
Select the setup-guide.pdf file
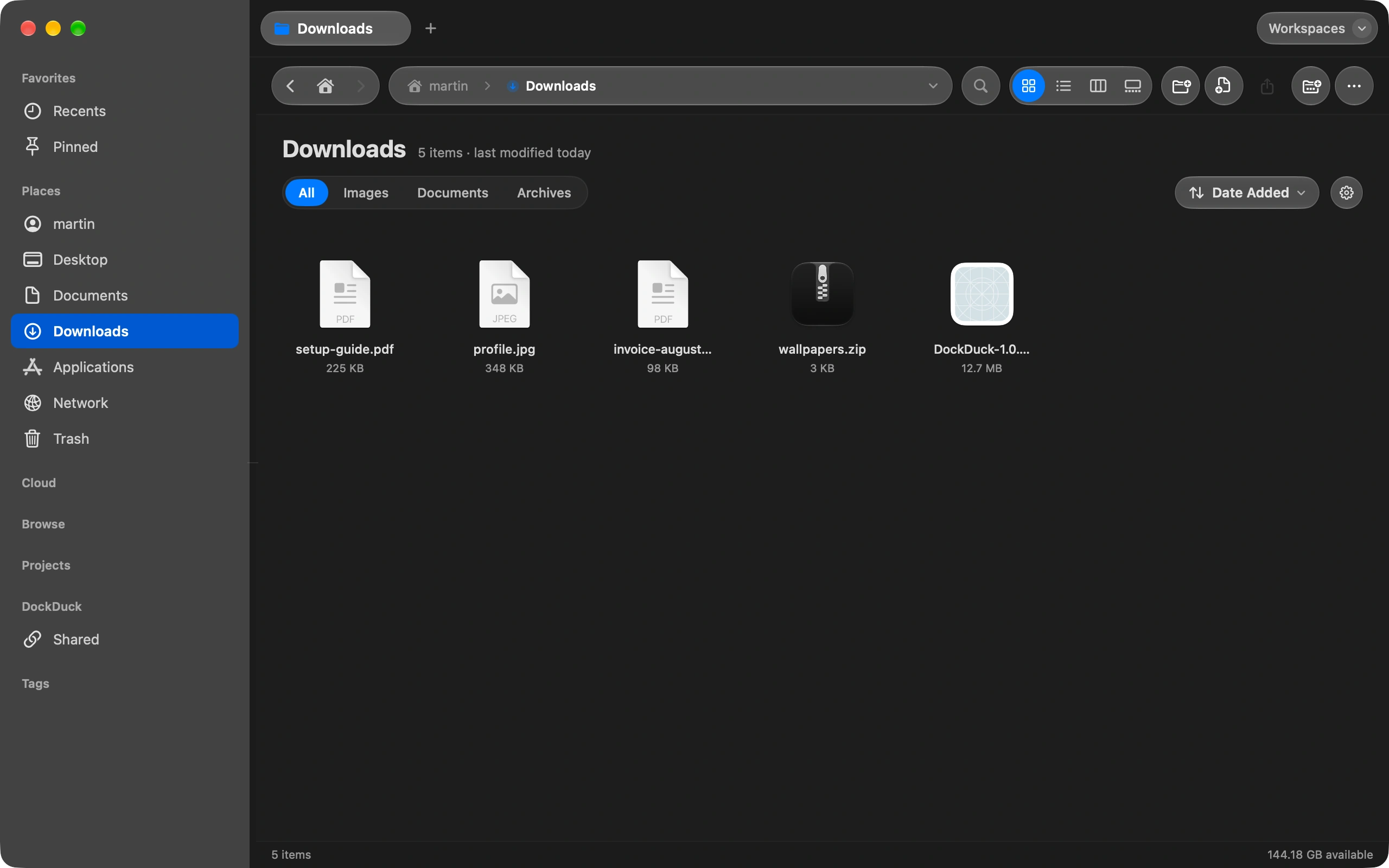pos(345,317)
